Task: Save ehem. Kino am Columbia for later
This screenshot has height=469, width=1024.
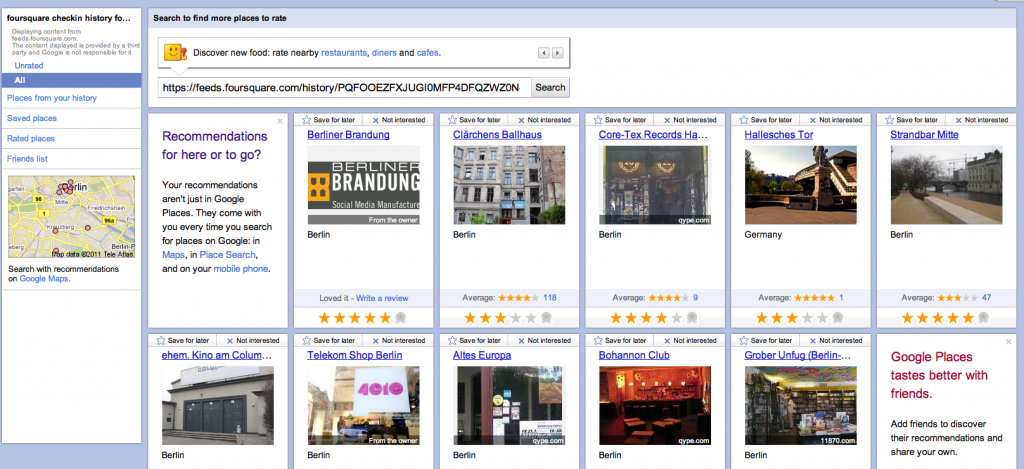Action: coord(183,340)
